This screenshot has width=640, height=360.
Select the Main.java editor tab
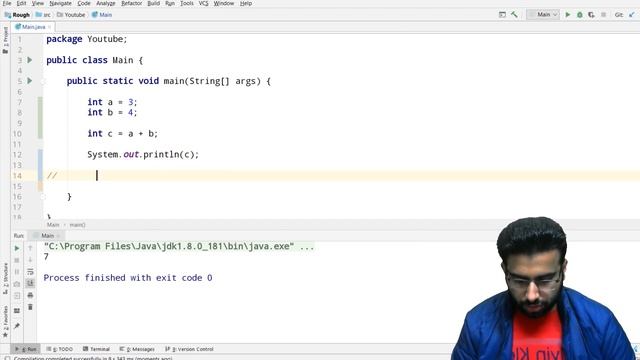(33, 27)
